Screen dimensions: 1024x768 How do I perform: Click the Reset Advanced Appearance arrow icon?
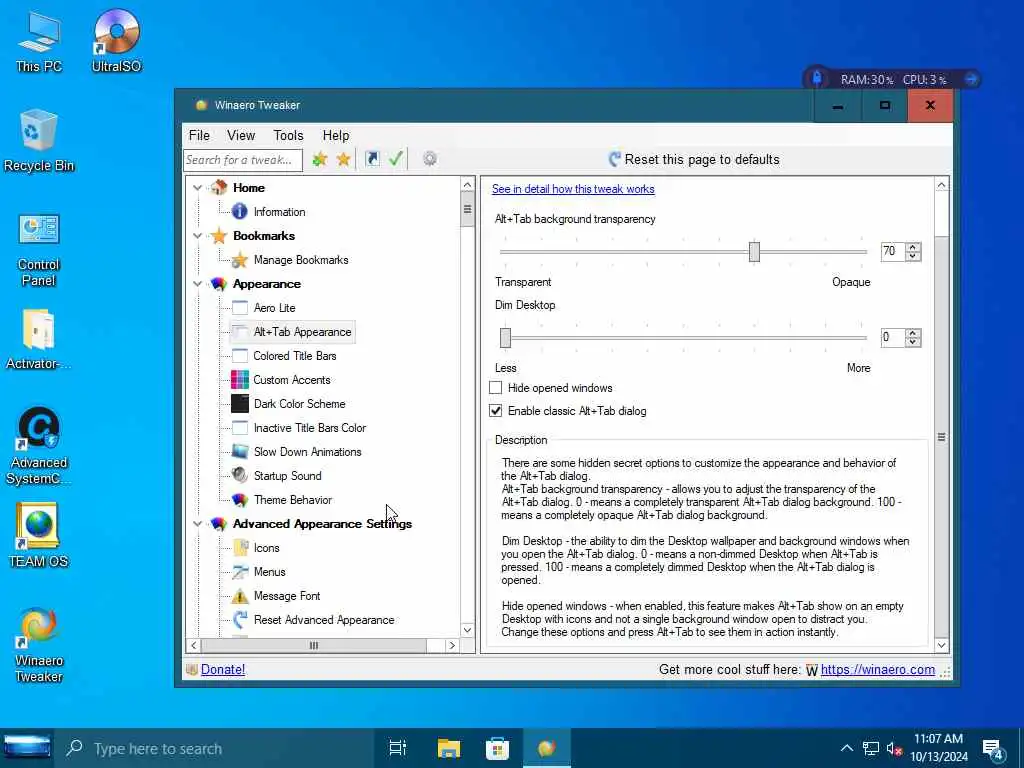click(x=240, y=619)
